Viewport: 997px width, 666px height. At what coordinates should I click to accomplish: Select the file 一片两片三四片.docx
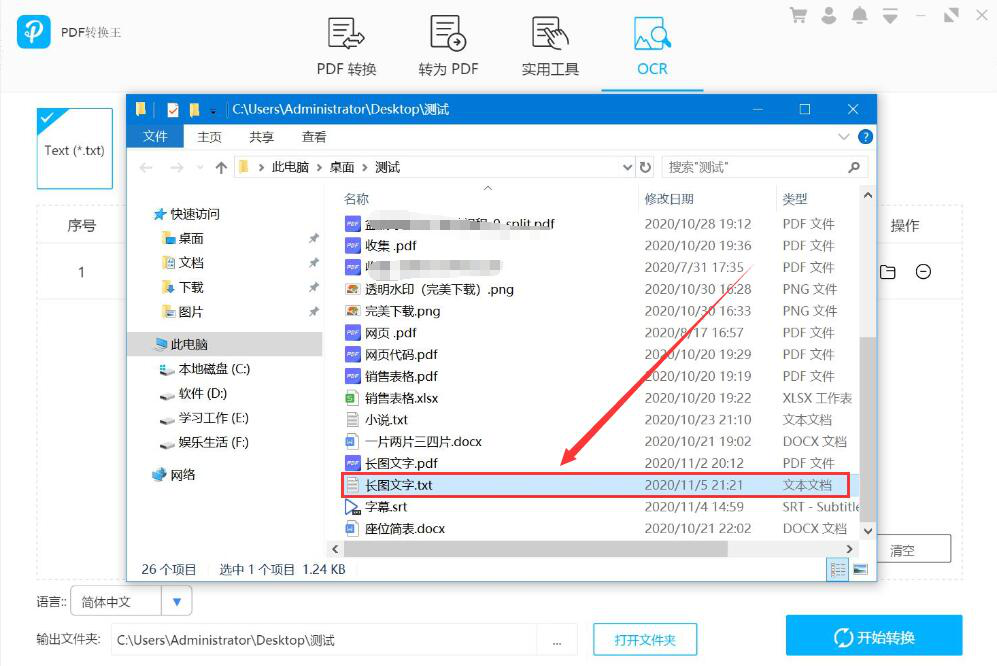coord(423,441)
